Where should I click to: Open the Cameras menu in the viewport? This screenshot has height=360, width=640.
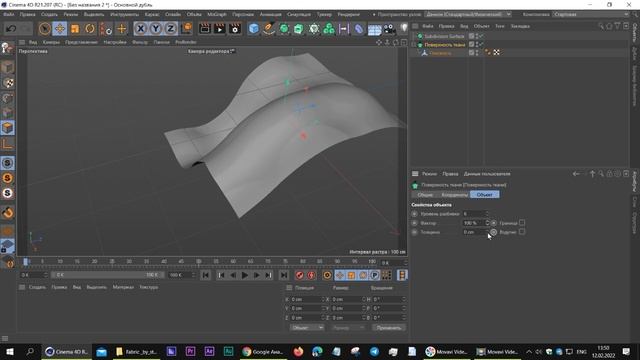(51, 42)
